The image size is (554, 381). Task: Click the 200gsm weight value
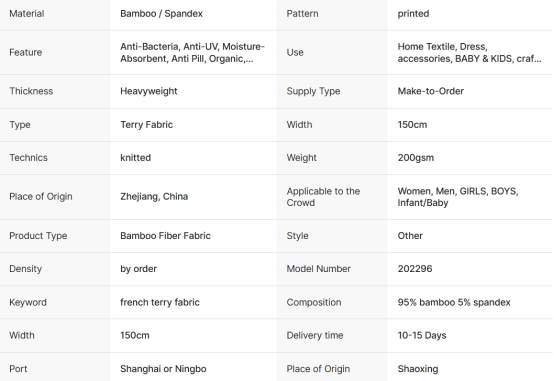416,158
